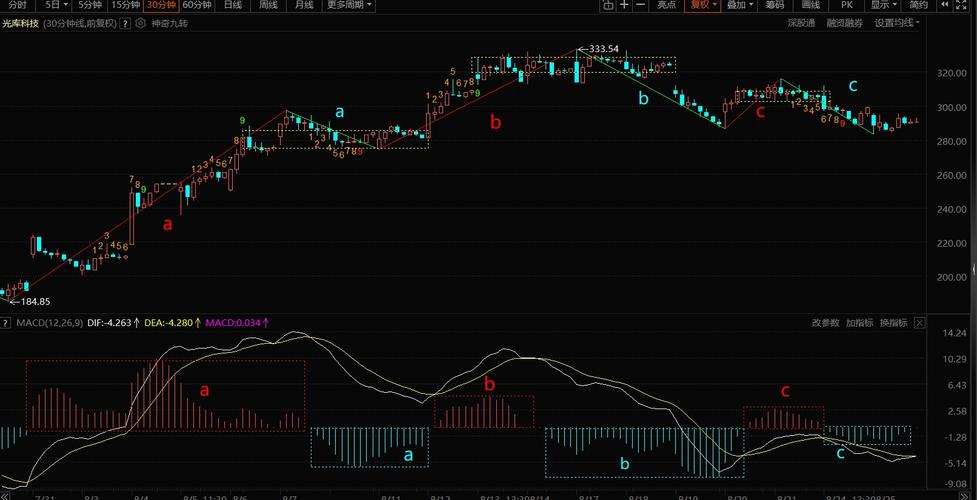
Task: Select the 30分钟 timeframe tab
Action: click(x=161, y=5)
